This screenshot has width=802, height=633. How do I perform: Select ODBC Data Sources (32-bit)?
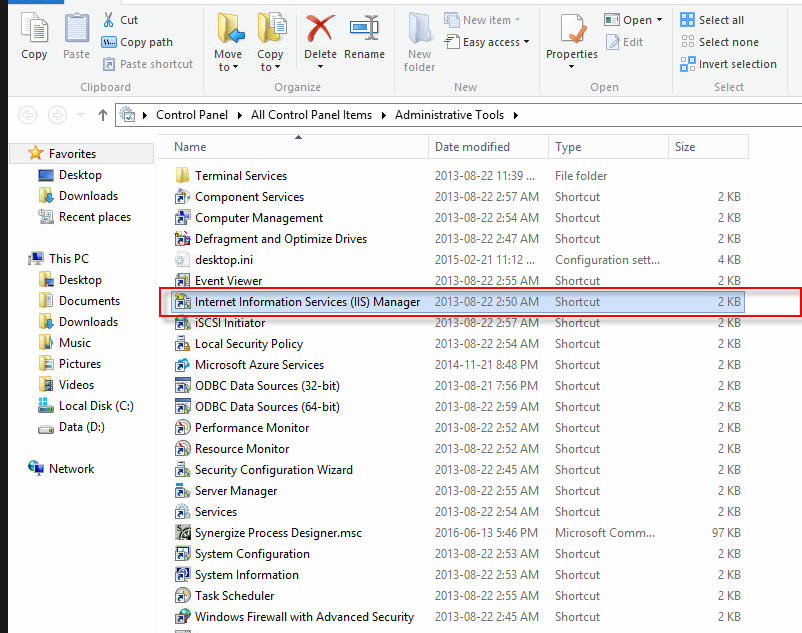[458, 386]
